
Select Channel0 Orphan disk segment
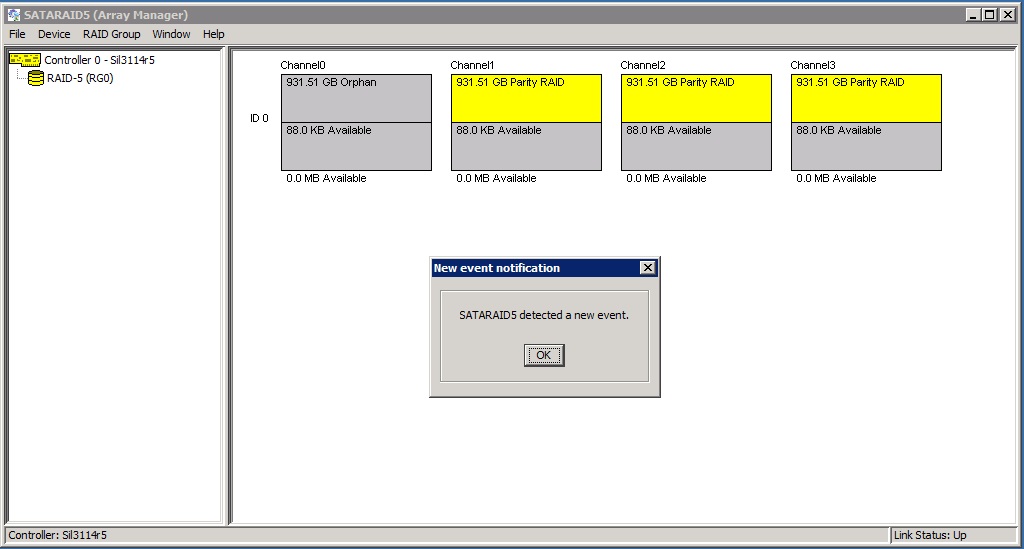(357, 99)
